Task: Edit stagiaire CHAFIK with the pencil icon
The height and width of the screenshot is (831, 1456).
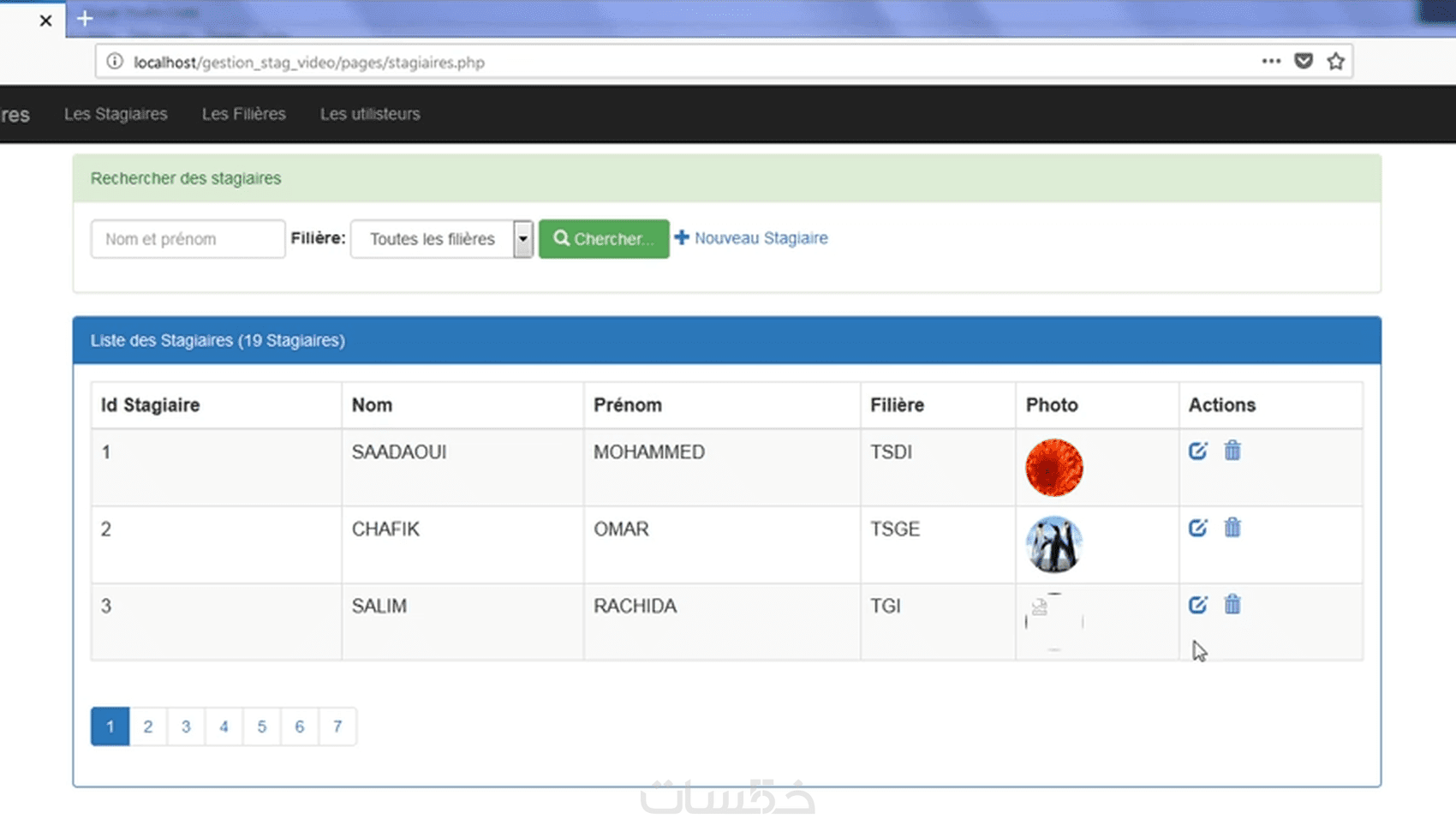Action: coord(1197,528)
